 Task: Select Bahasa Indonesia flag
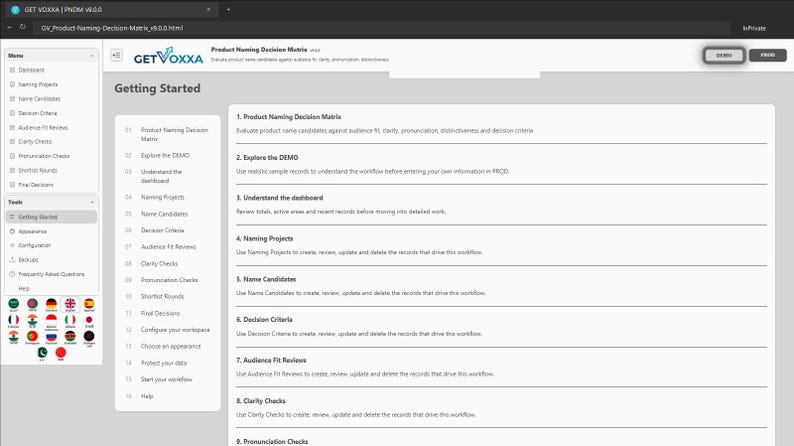click(x=51, y=320)
